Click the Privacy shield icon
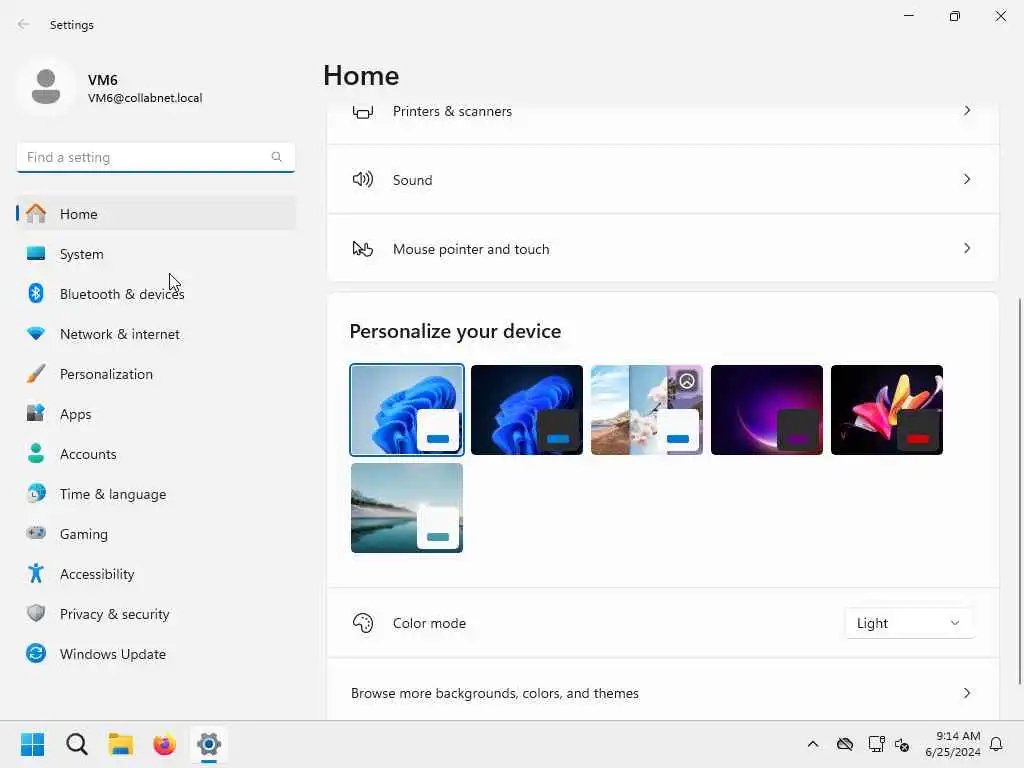This screenshot has height=768, width=1024. tap(36, 613)
